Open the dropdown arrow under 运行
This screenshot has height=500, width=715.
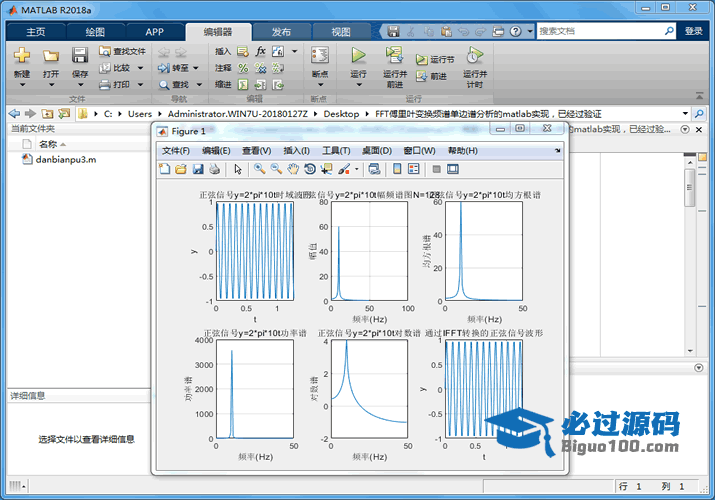pos(358,85)
